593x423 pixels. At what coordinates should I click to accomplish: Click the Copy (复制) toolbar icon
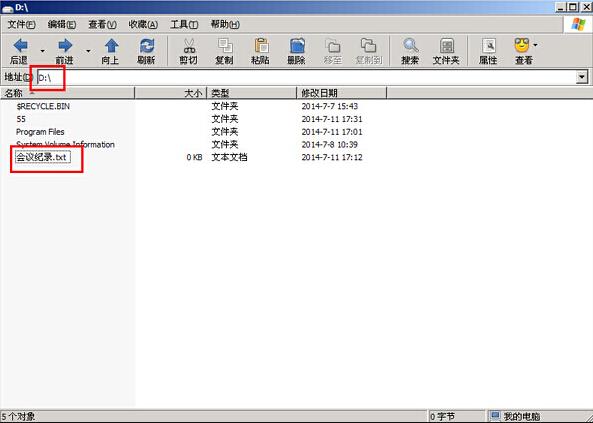point(225,46)
